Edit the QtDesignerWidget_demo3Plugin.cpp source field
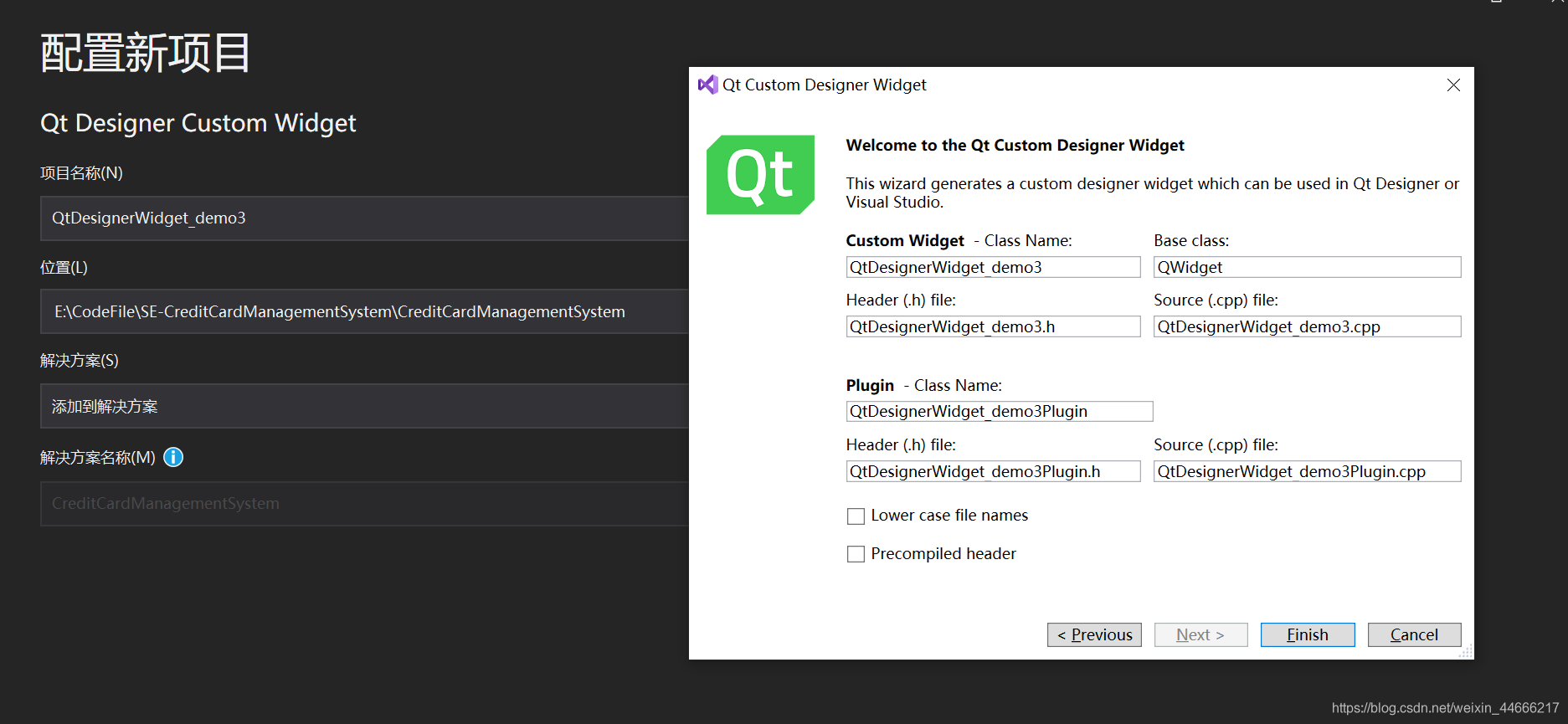Viewport: 1568px width, 724px height. (x=1307, y=471)
